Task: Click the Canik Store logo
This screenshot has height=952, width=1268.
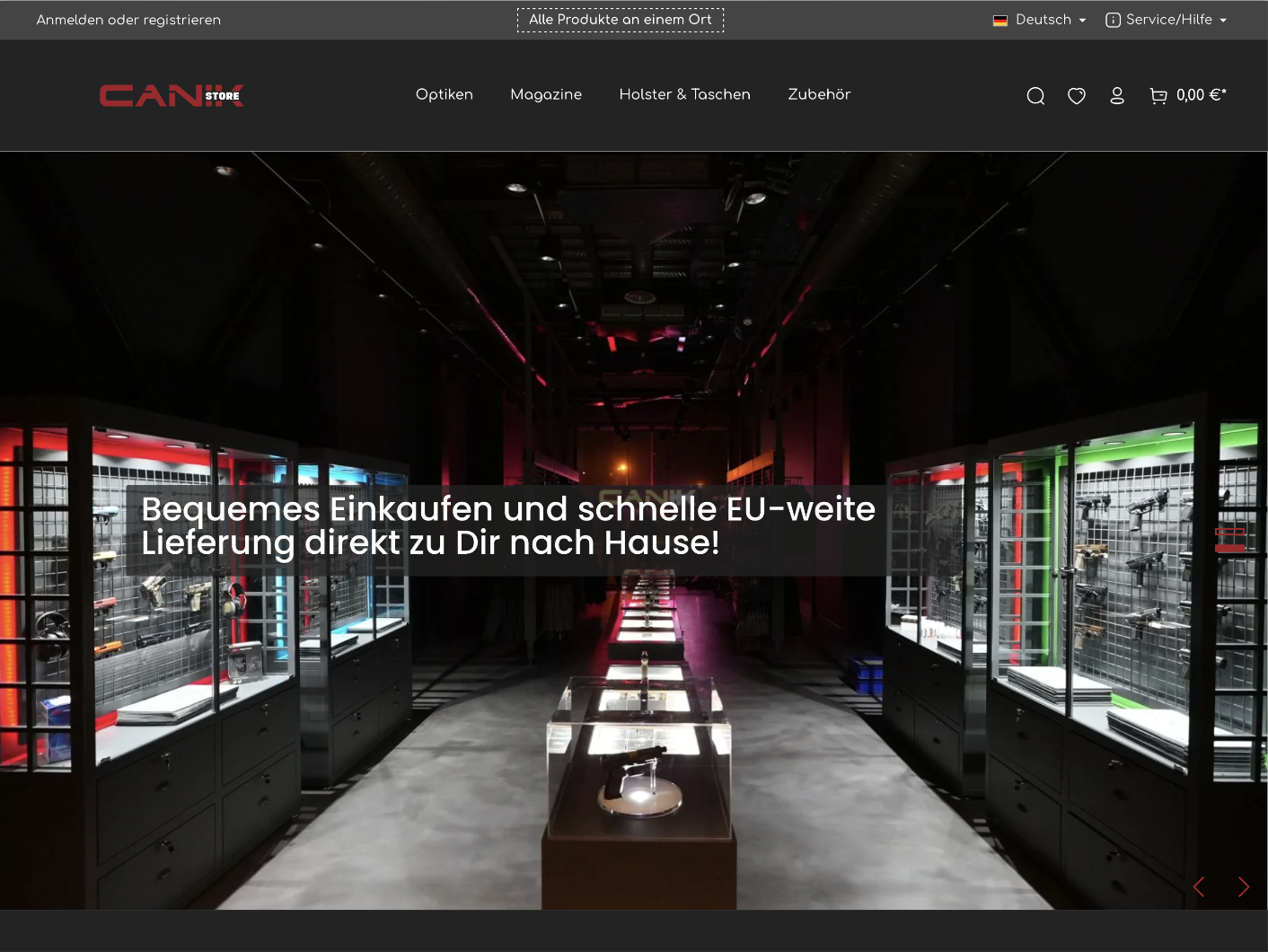Action: tap(172, 95)
